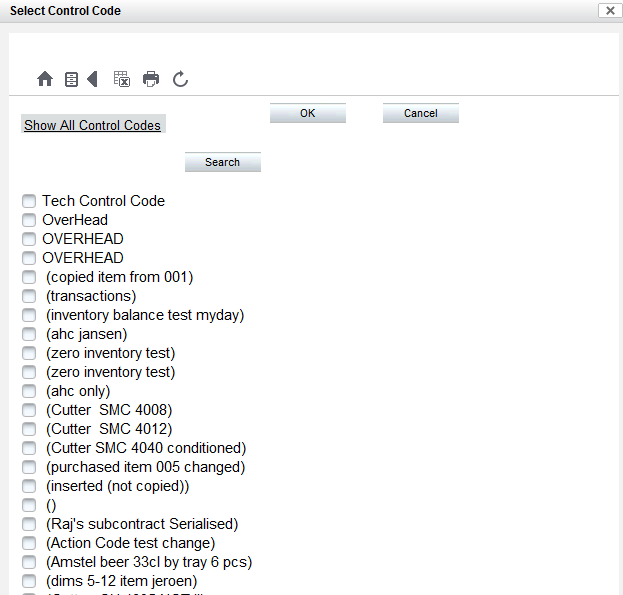Tick the (Amstel beer 33cl by tray 6 pcs) checkbox
Viewport: 623px width, 595px height.
point(29,562)
